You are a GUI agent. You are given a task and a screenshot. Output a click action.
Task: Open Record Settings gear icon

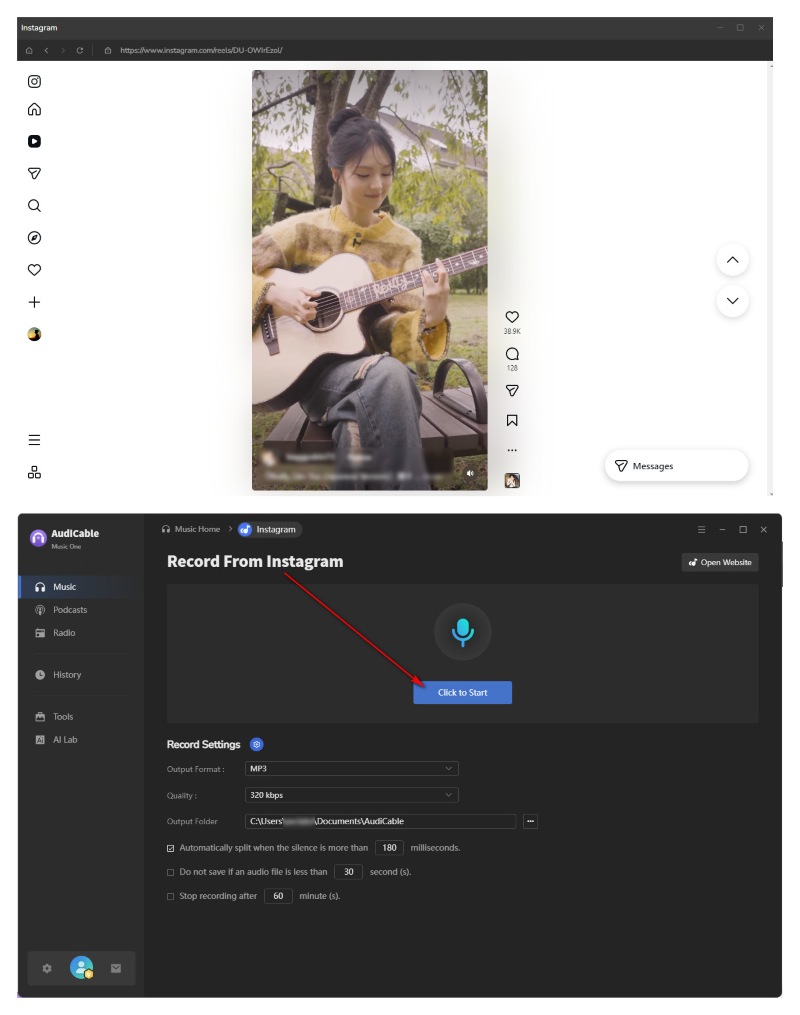(x=257, y=745)
